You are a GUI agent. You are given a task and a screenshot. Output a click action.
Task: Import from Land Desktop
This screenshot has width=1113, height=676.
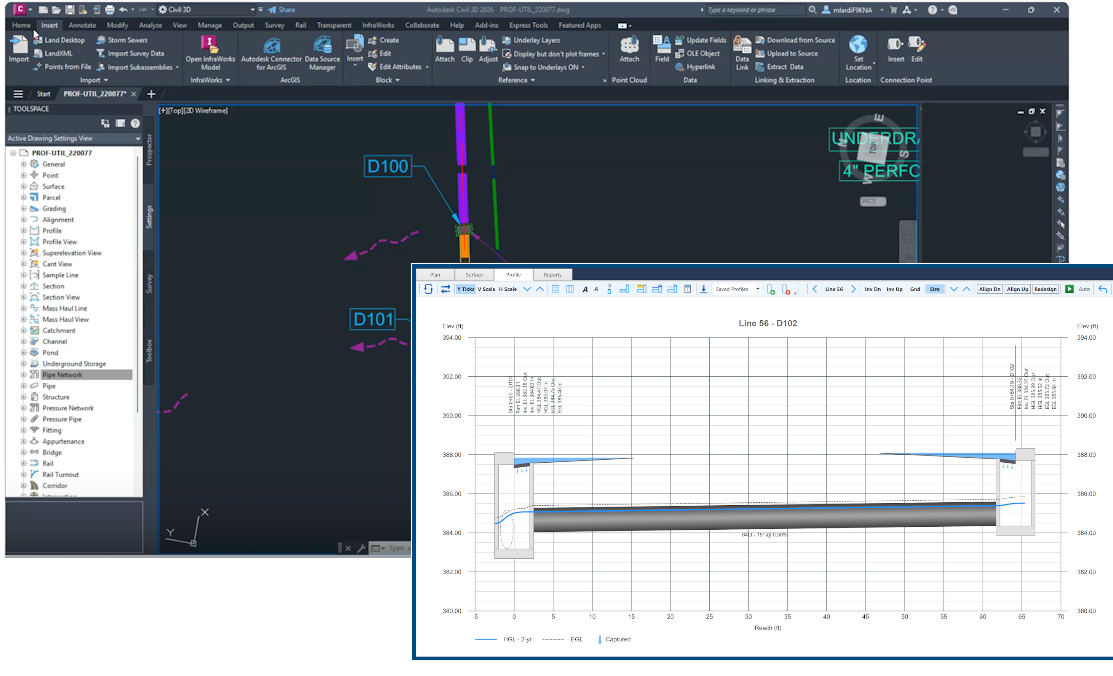point(59,40)
